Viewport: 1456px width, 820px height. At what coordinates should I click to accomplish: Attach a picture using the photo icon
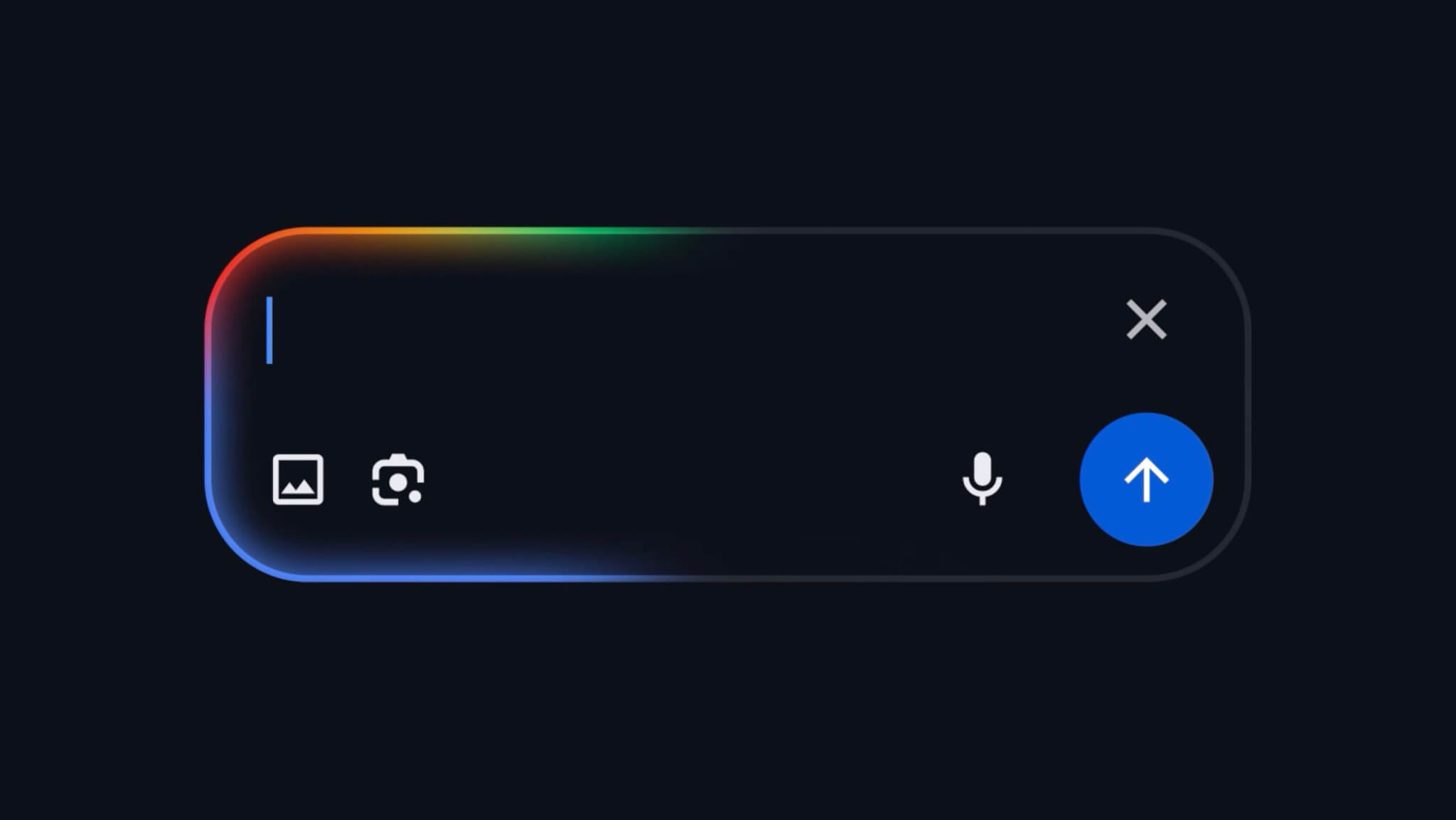coord(298,479)
